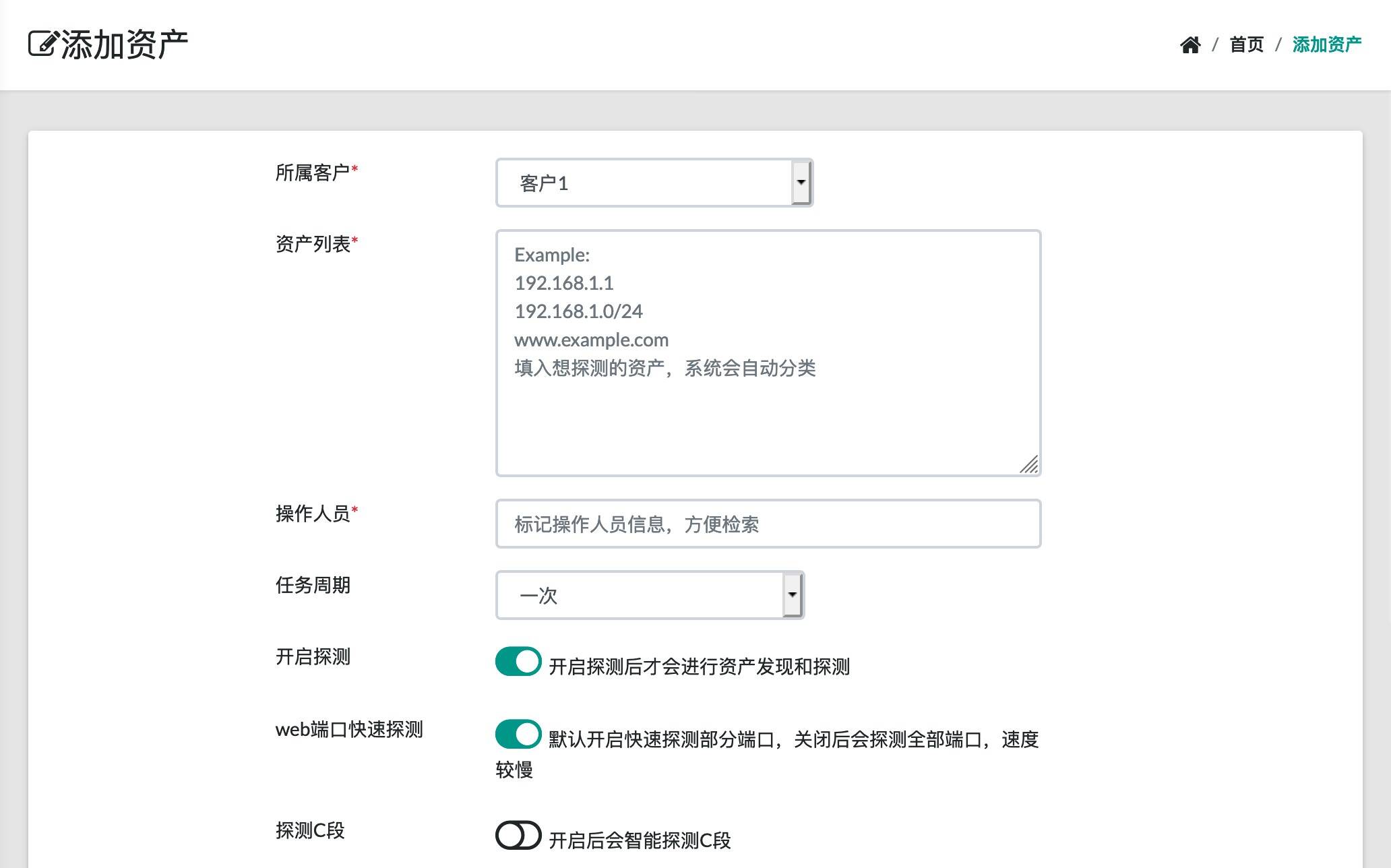Open the 任务周期 dropdown showing 一次
This screenshot has height=868, width=1391.
point(650,595)
